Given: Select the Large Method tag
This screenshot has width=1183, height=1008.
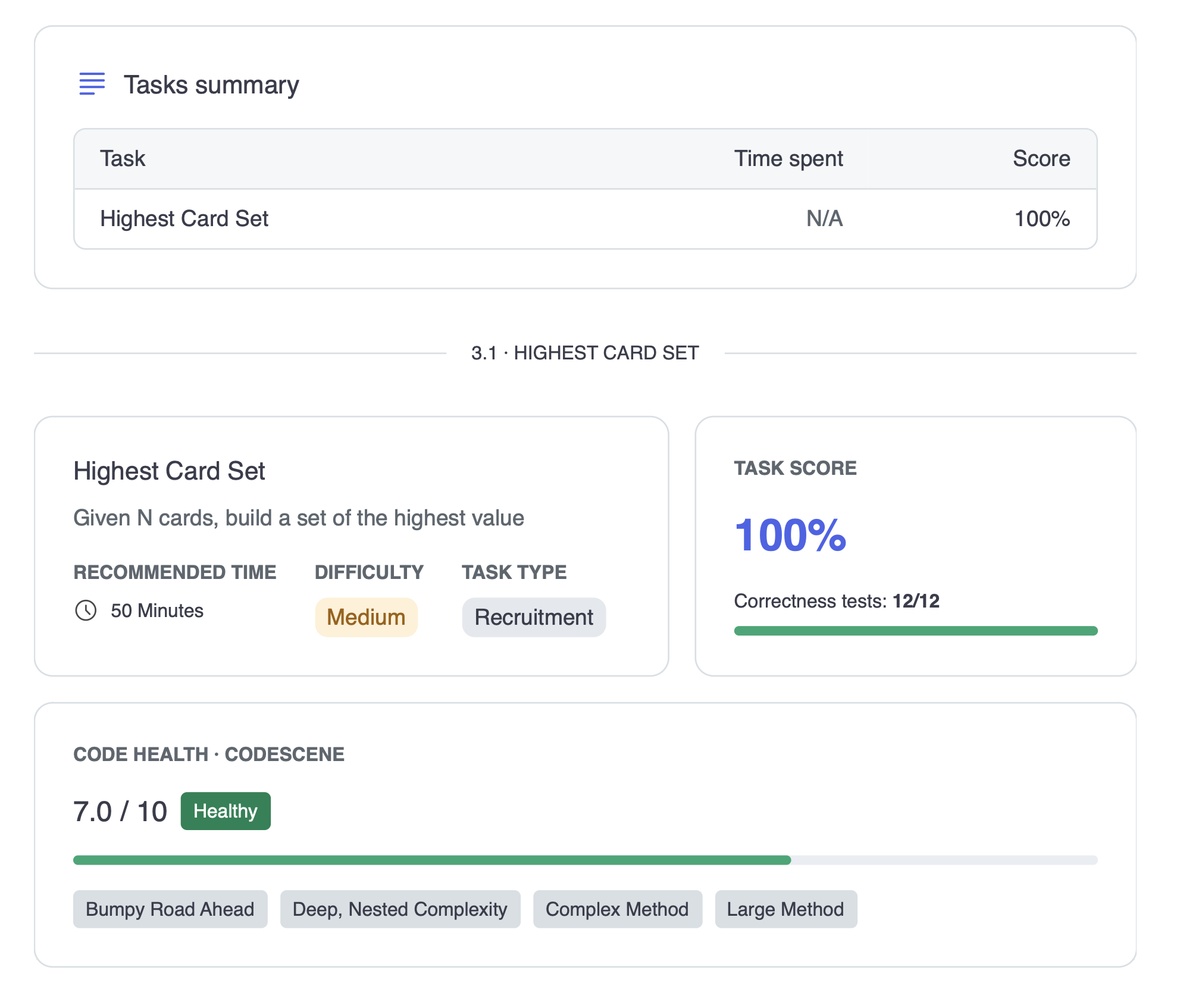Looking at the screenshot, I should (x=785, y=909).
